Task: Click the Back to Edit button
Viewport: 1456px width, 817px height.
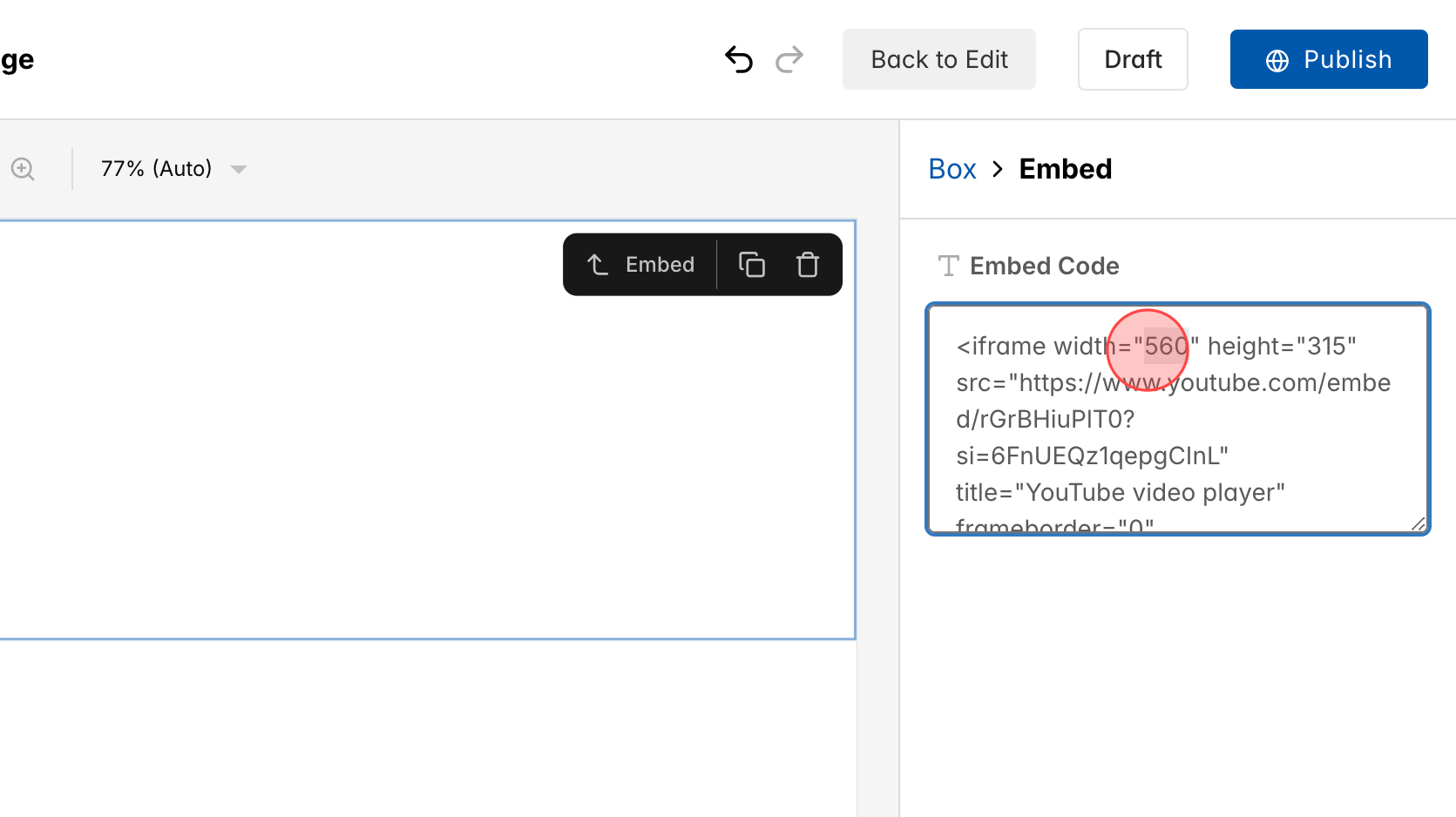Action: coord(938,59)
